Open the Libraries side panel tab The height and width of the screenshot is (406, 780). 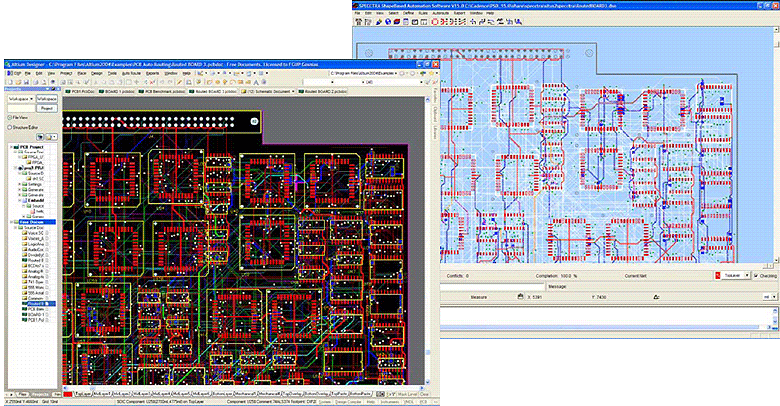[x=435, y=134]
